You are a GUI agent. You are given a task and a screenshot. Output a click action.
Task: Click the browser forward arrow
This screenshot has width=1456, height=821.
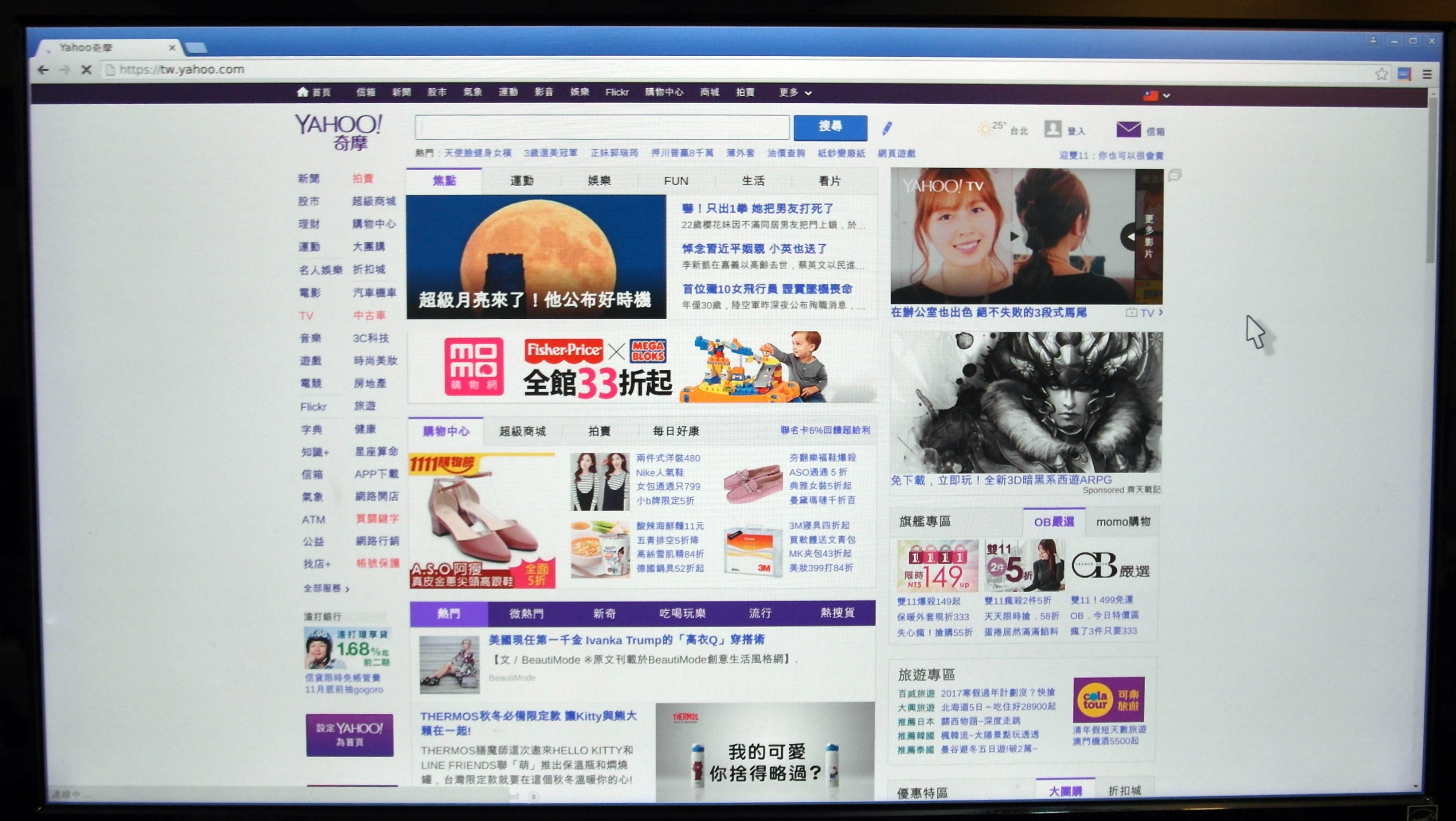64,70
